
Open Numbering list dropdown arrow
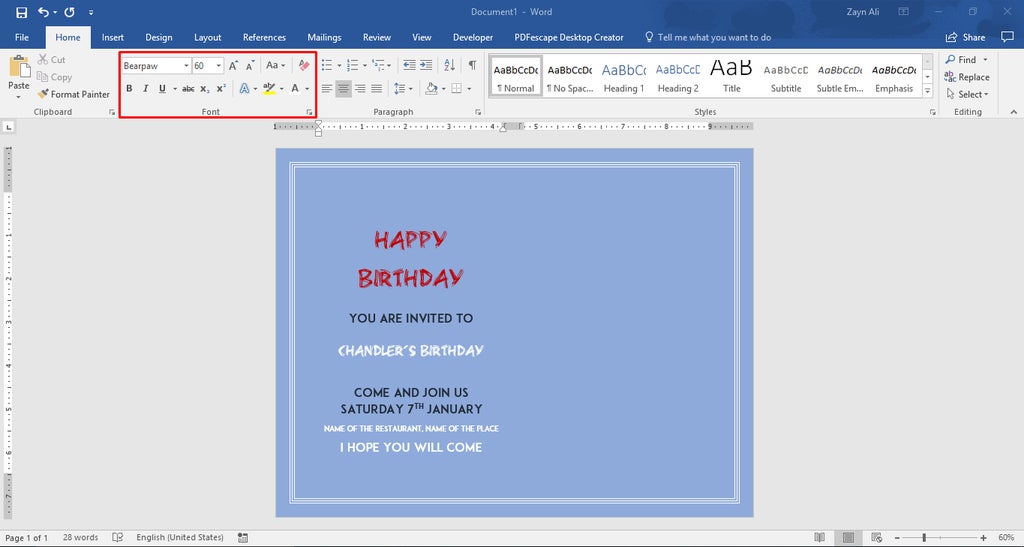click(364, 65)
